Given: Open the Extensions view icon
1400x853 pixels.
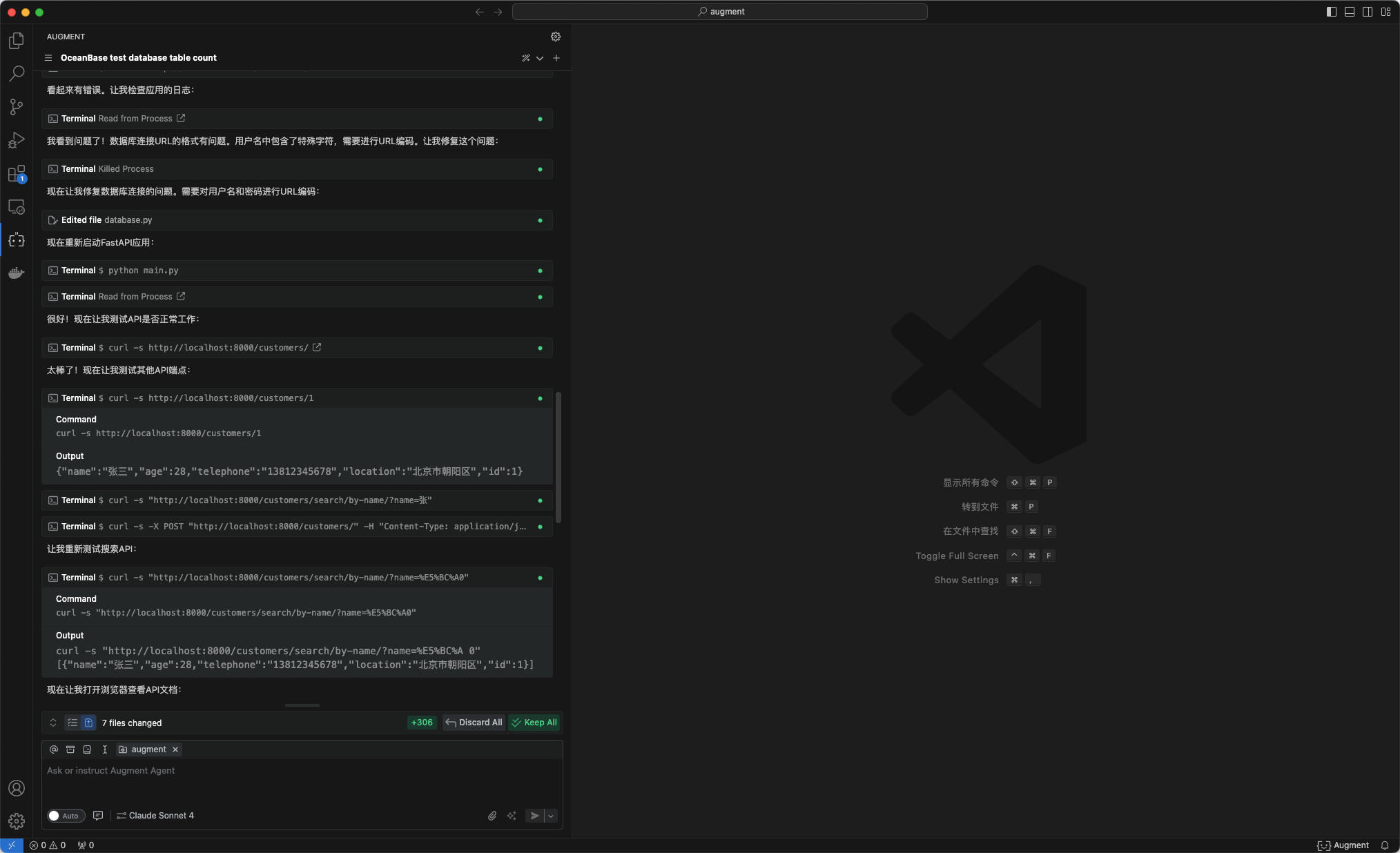Looking at the screenshot, I should [17, 173].
